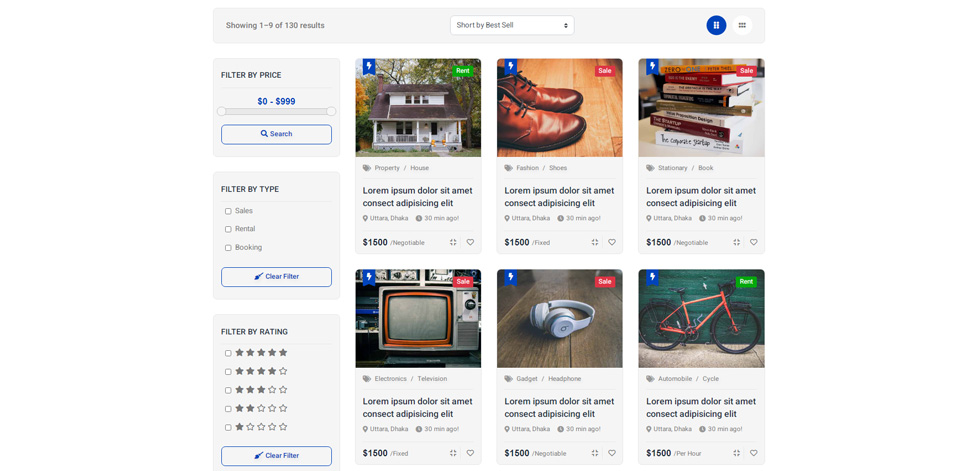980x471 pixels.
Task: Click the Sale badge on Headphone listing
Action: click(604, 282)
